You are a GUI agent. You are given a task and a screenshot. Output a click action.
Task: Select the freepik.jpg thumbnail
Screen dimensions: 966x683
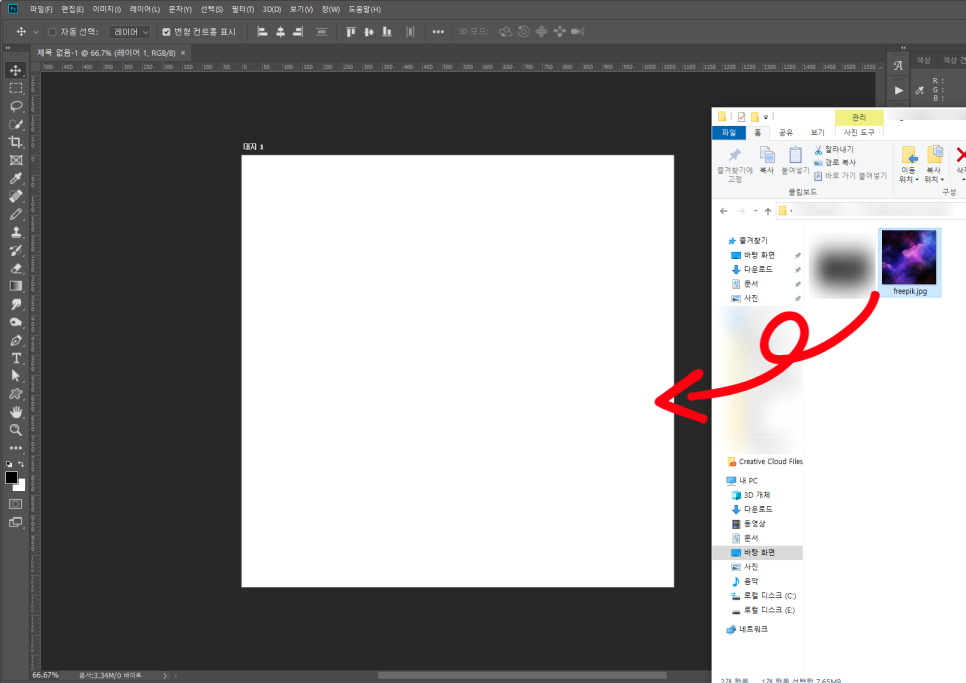pos(909,259)
